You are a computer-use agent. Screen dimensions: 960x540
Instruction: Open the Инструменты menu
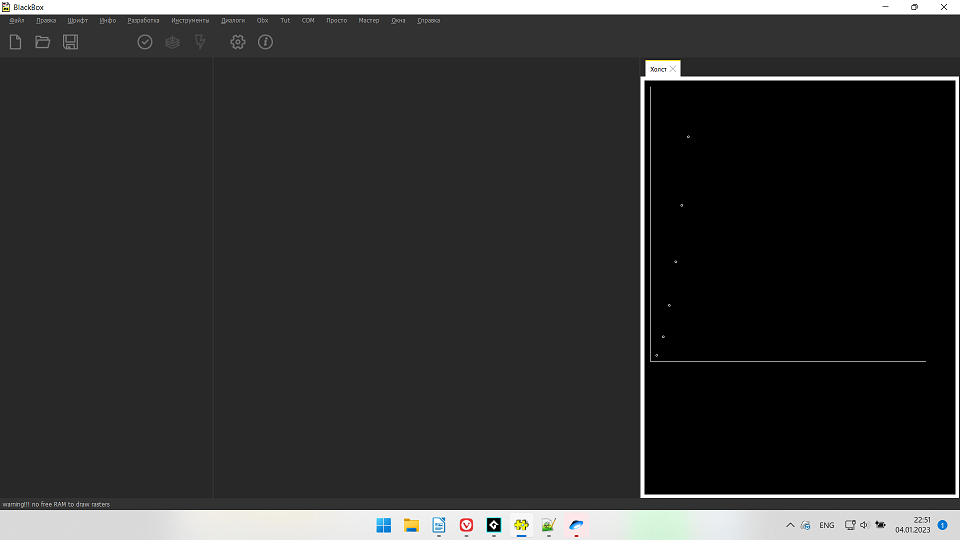click(x=190, y=20)
